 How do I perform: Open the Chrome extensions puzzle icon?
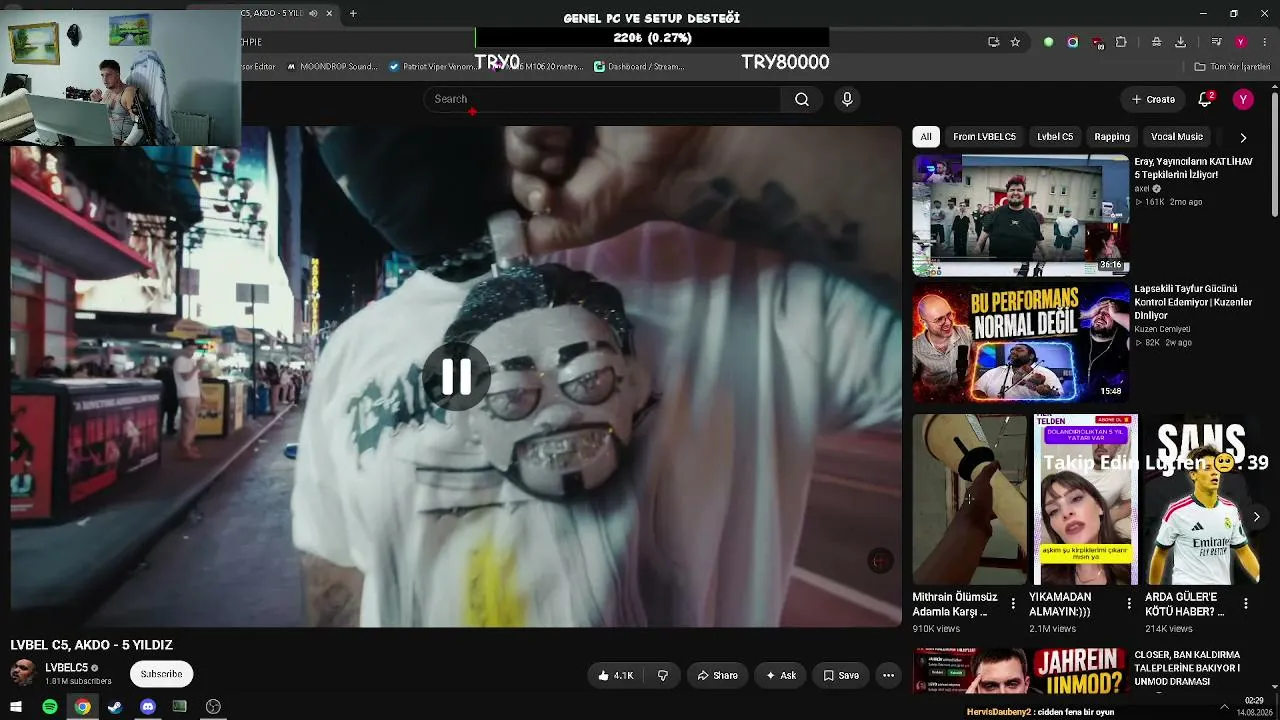pyautogui.click(x=1121, y=42)
